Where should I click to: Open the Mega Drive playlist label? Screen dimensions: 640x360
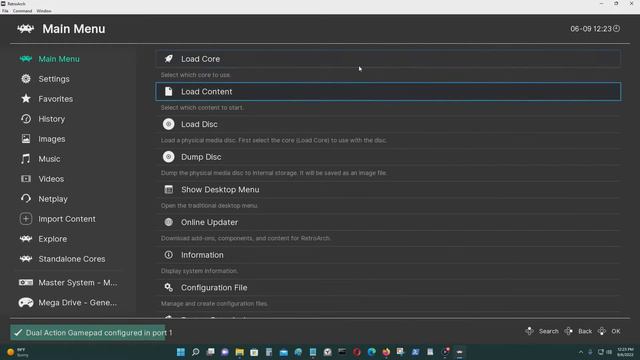(x=78, y=302)
